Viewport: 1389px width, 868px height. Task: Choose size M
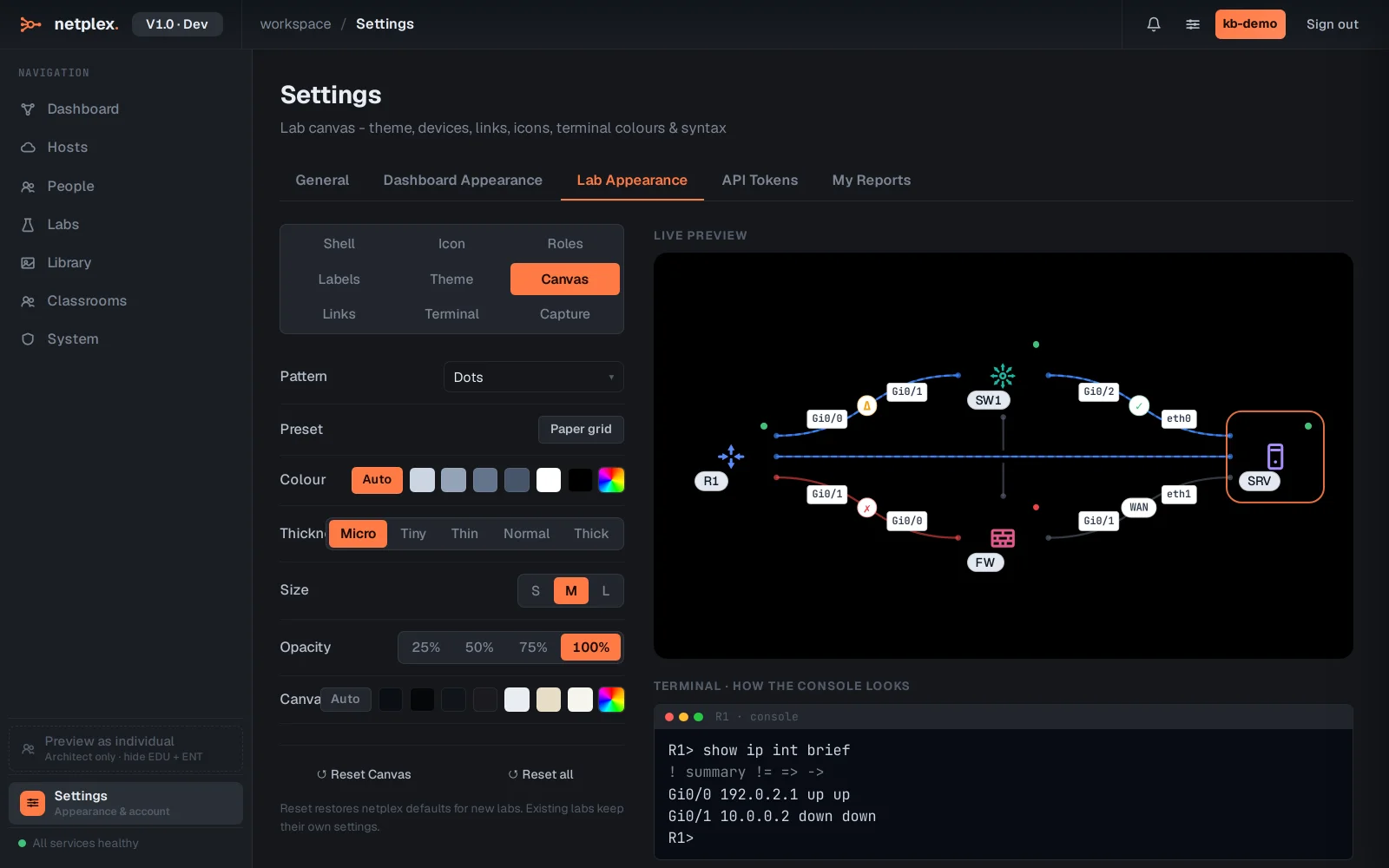click(x=571, y=591)
